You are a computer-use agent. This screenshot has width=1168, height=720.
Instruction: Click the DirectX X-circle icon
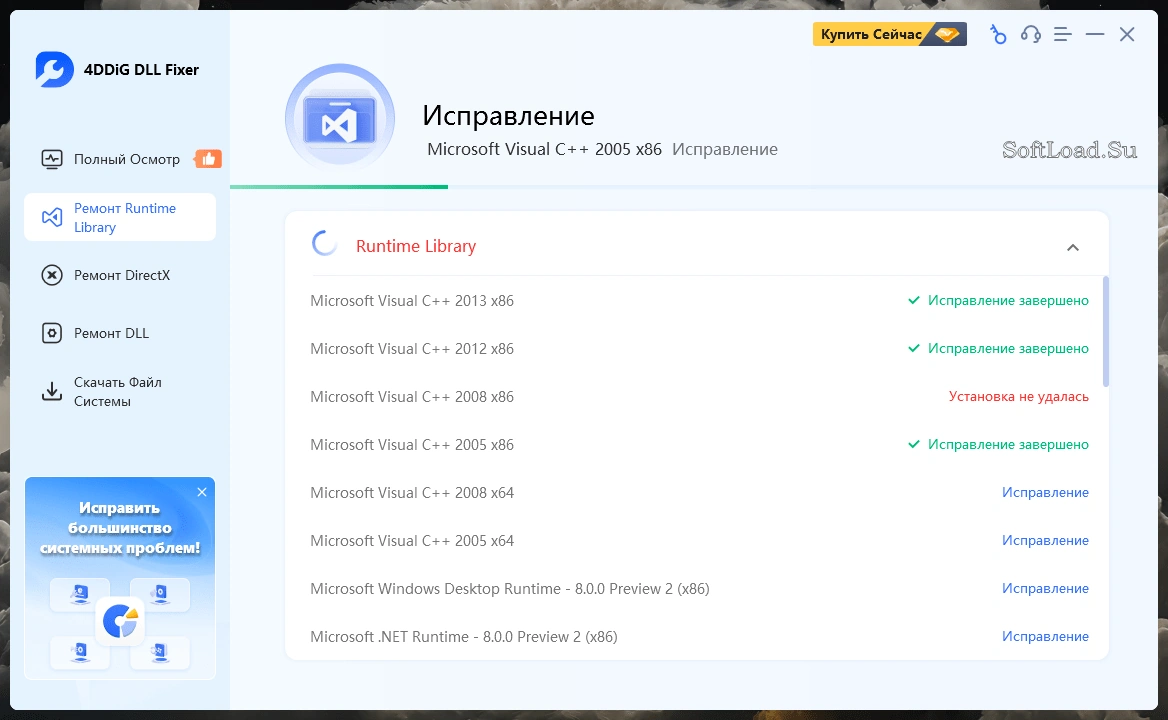click(51, 275)
